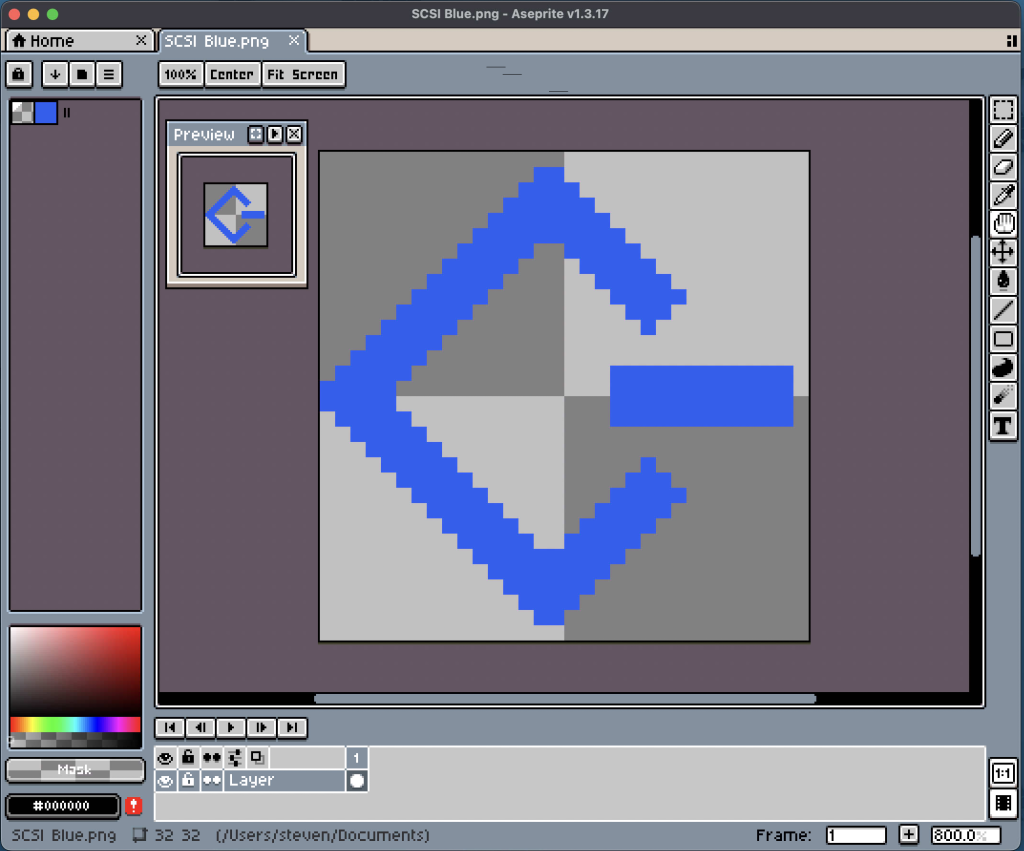This screenshot has height=851, width=1024.
Task: Select the transparent palette color swatch
Action: pyautogui.click(x=22, y=112)
